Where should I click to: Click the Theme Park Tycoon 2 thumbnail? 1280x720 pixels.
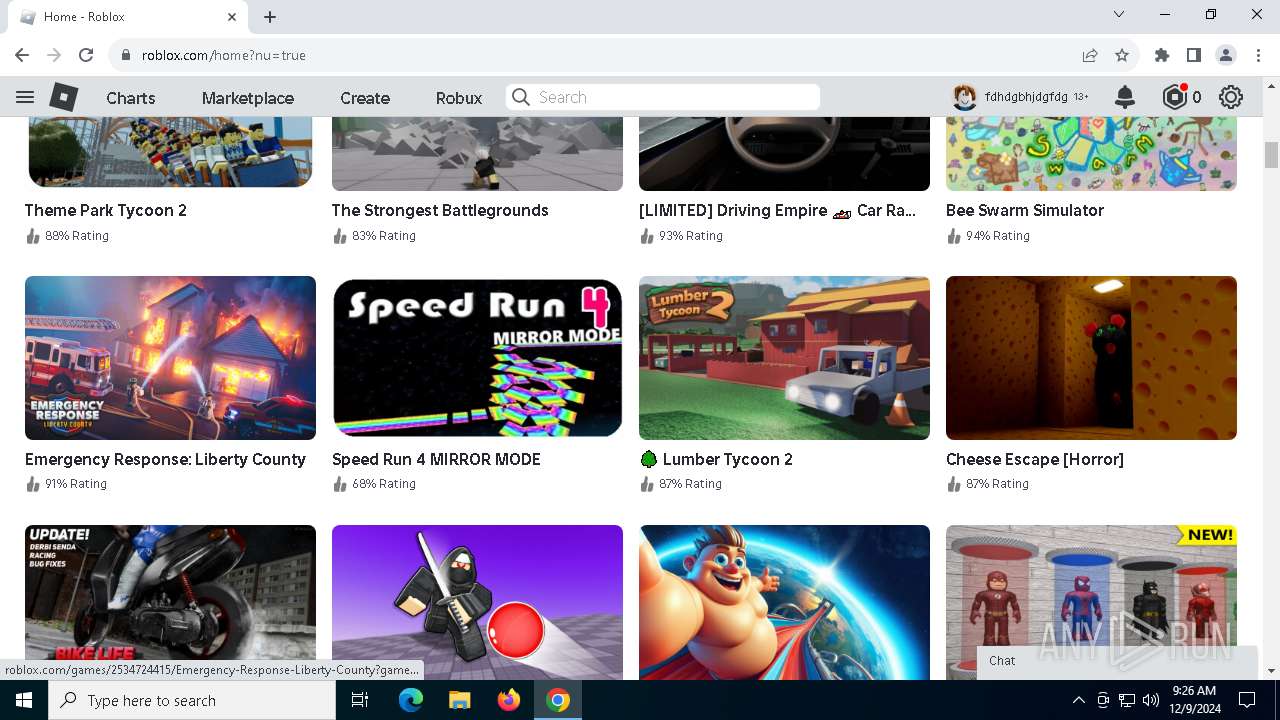click(x=170, y=153)
